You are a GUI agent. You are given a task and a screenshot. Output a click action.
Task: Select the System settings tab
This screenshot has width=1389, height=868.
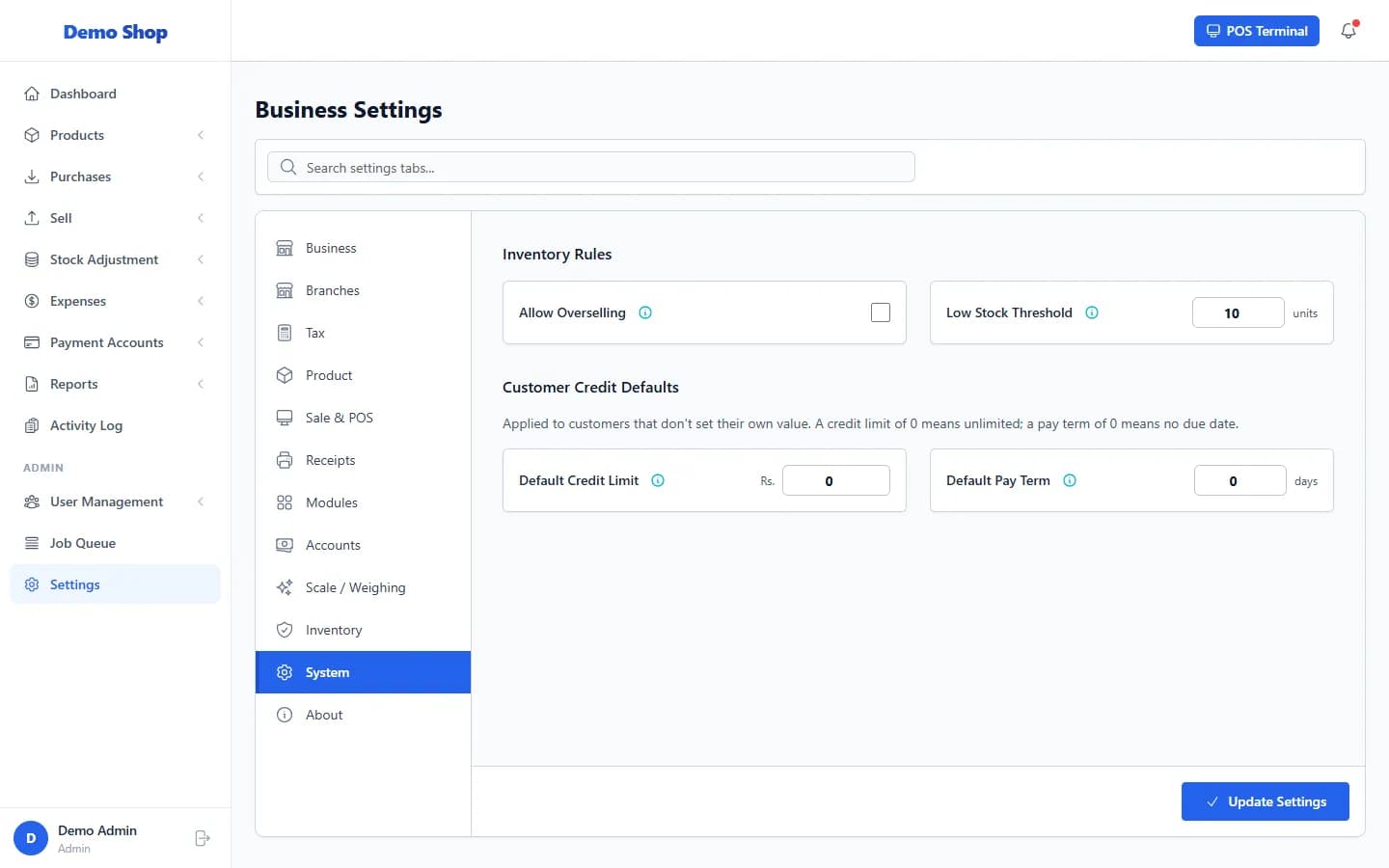[x=363, y=672]
